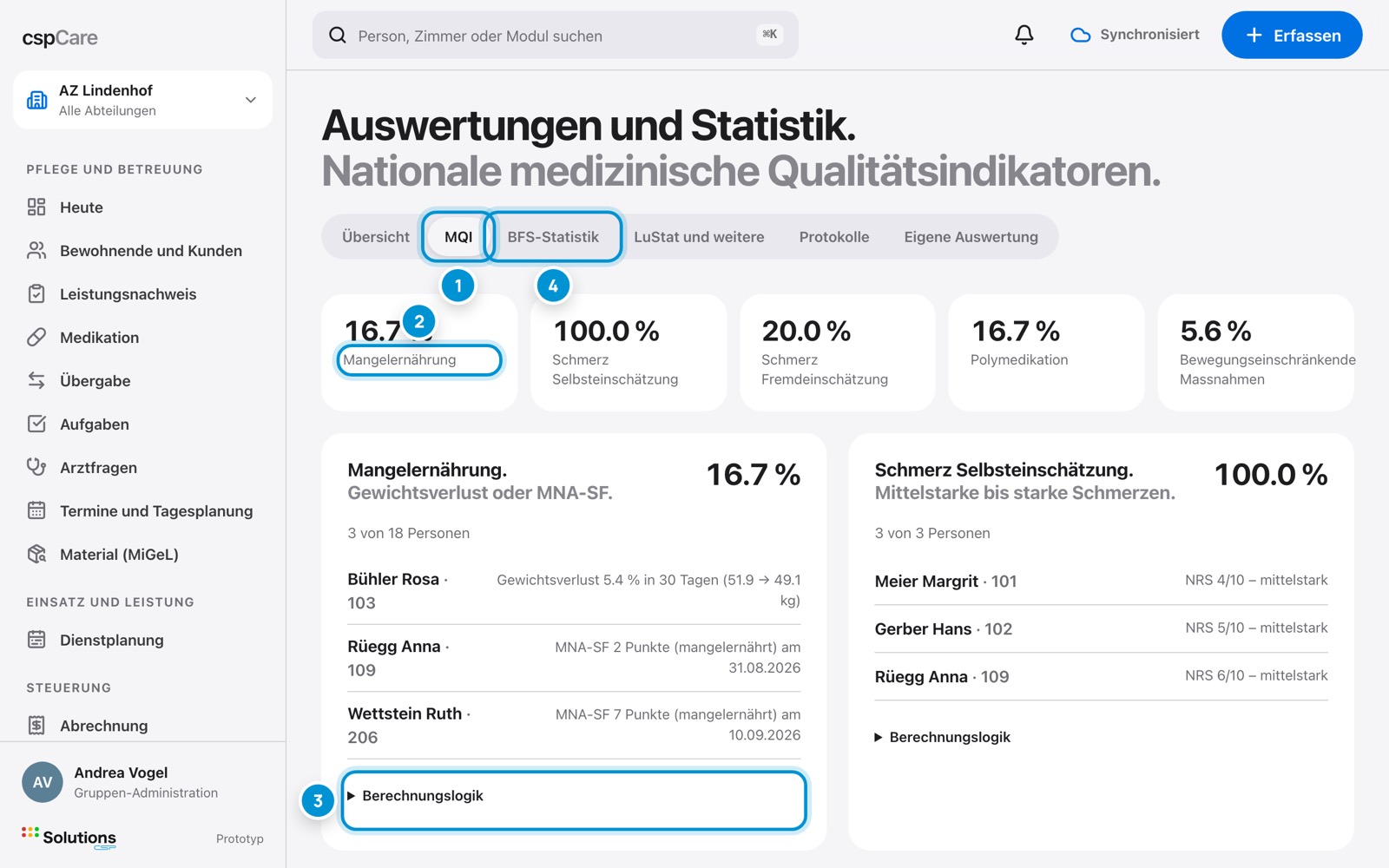Click the cloud sync status icon
1389x868 pixels.
click(1081, 35)
